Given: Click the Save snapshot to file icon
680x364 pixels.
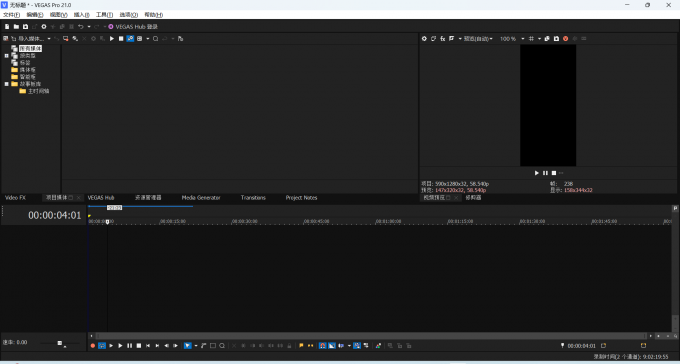Looking at the screenshot, I should (556, 39).
